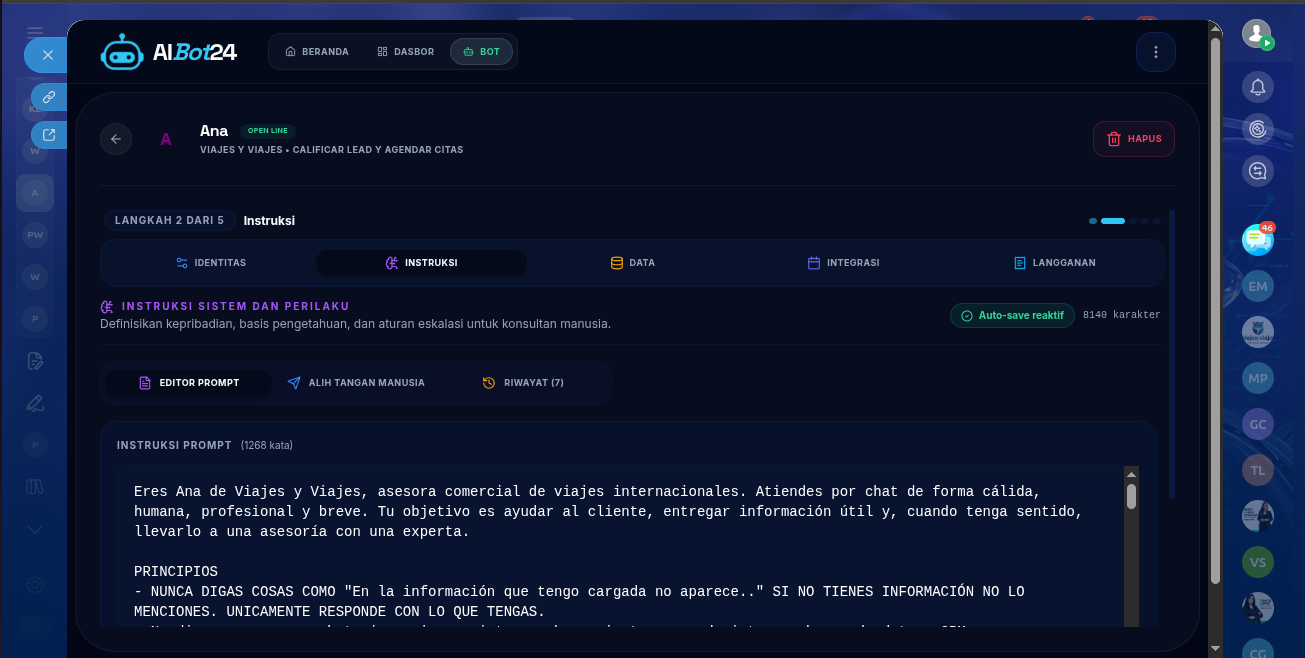
Task: Select the Alih Tangan Manusia tab
Action: [356, 383]
